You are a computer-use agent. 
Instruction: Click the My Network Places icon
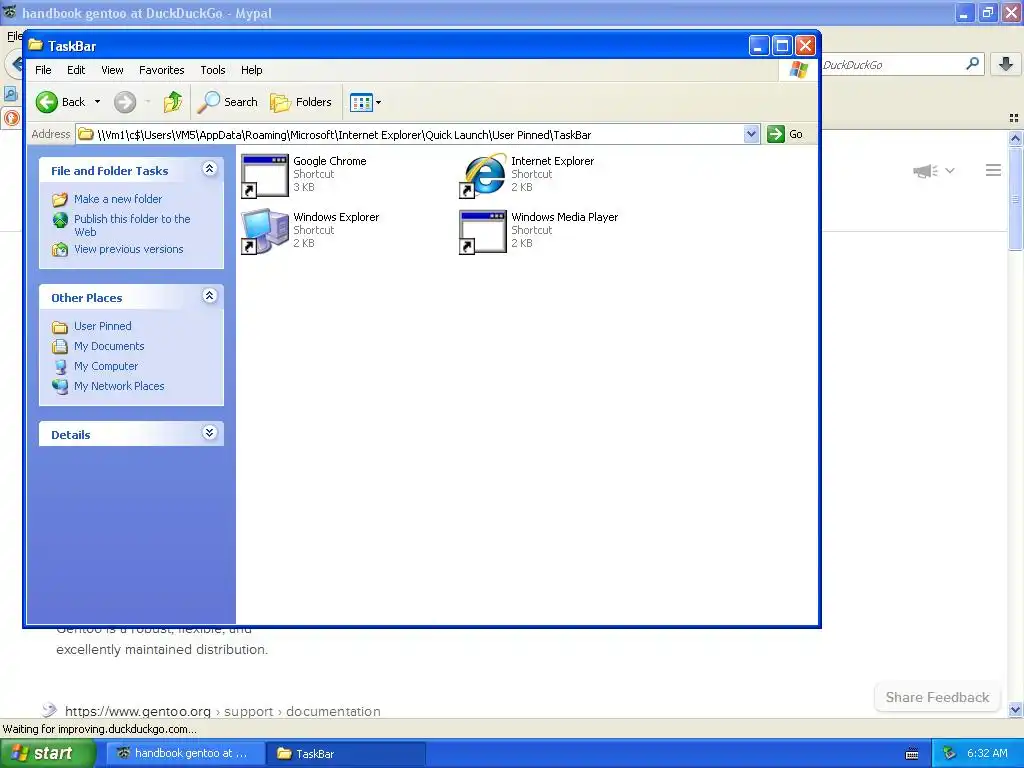point(60,387)
